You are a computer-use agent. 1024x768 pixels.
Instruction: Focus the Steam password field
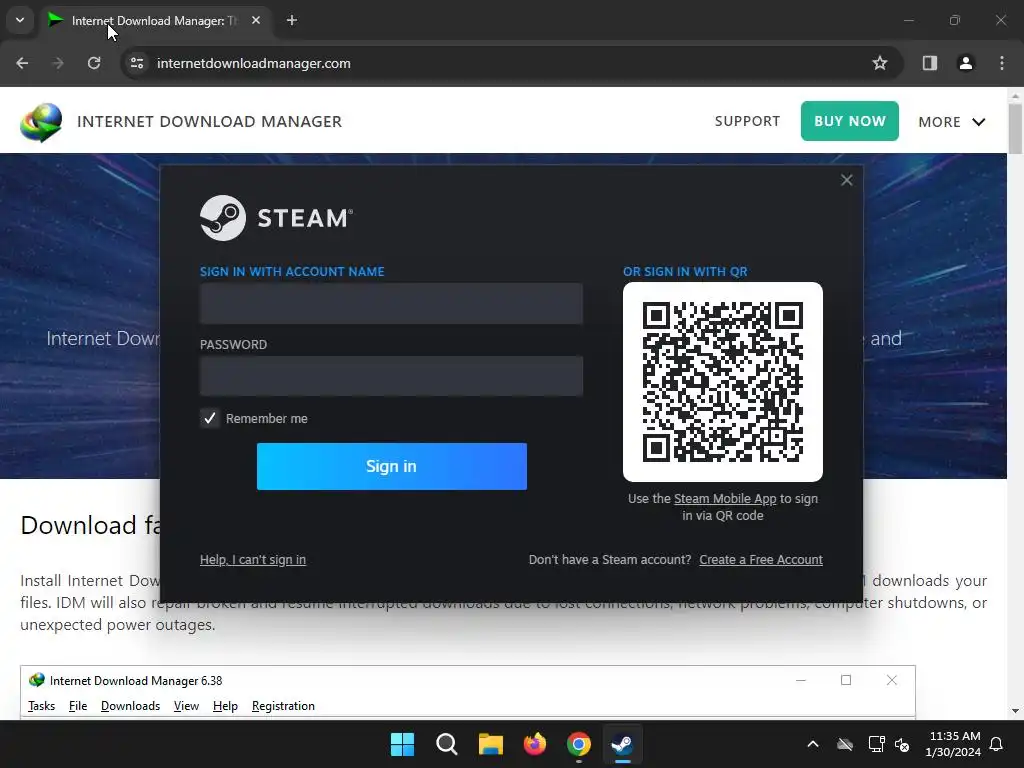(391, 376)
